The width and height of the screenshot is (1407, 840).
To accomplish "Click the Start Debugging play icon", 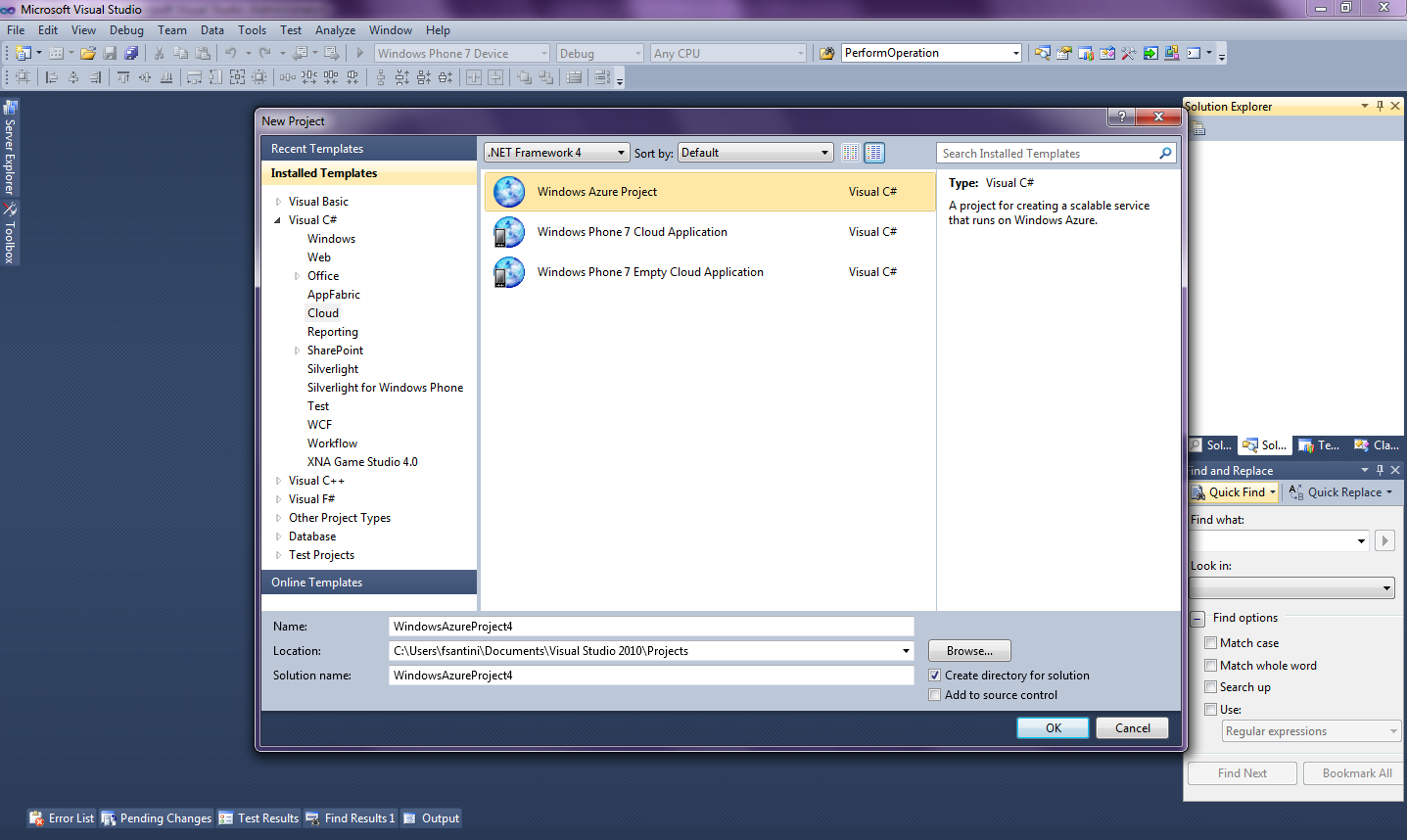I will click(x=359, y=53).
